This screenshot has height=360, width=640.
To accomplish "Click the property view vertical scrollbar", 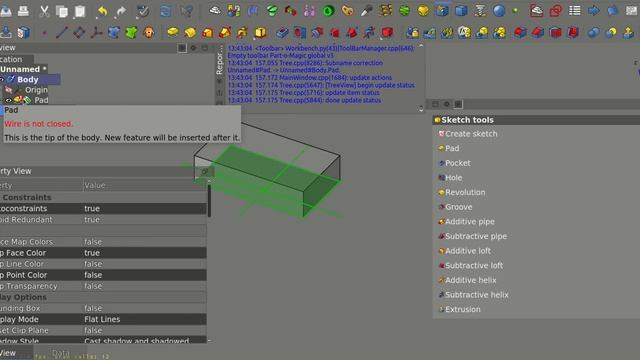I will pyautogui.click(x=209, y=200).
